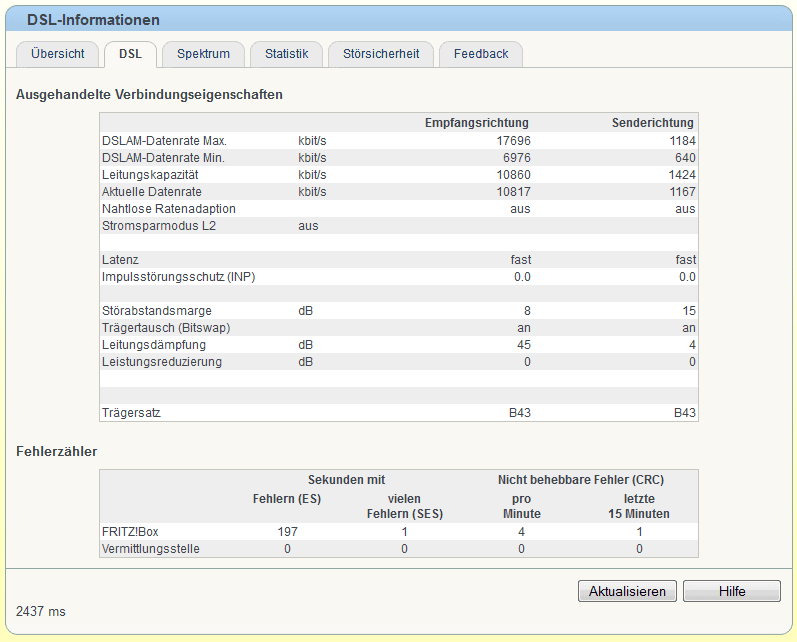
Task: Click Leitungsdämpfung value 45
Action: [524, 345]
